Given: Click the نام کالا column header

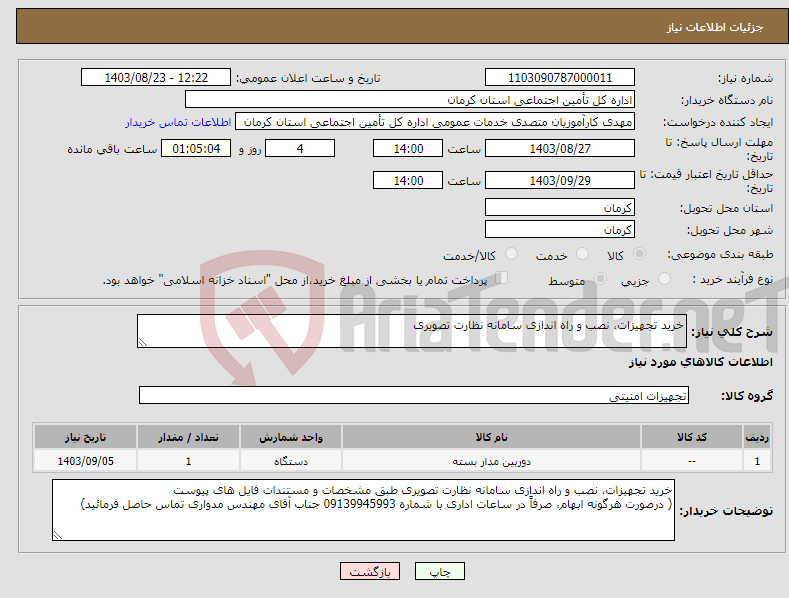Looking at the screenshot, I should [x=491, y=437].
